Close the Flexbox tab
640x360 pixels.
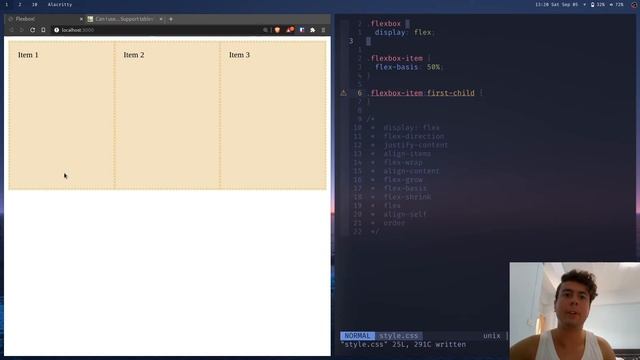[81, 19]
